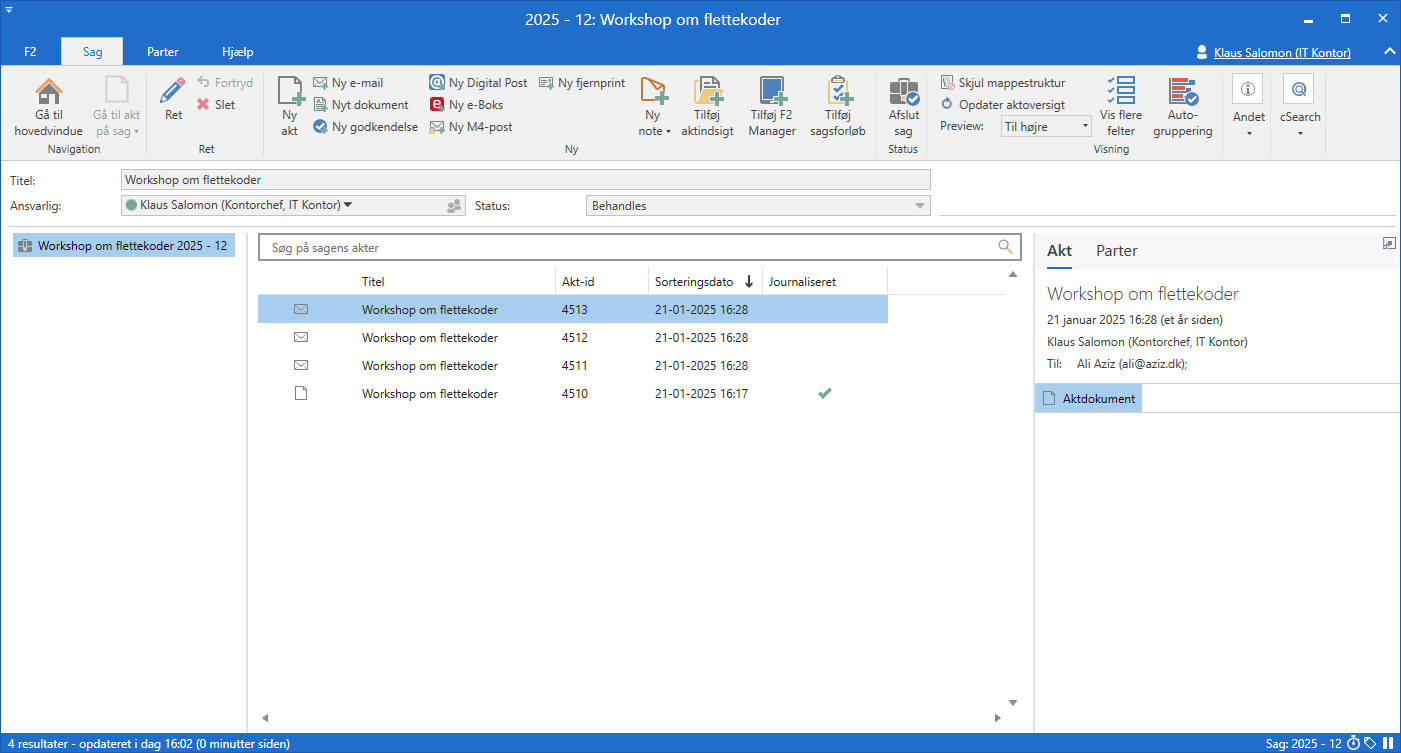Toggle Skjul mappestruktur

[1003, 83]
